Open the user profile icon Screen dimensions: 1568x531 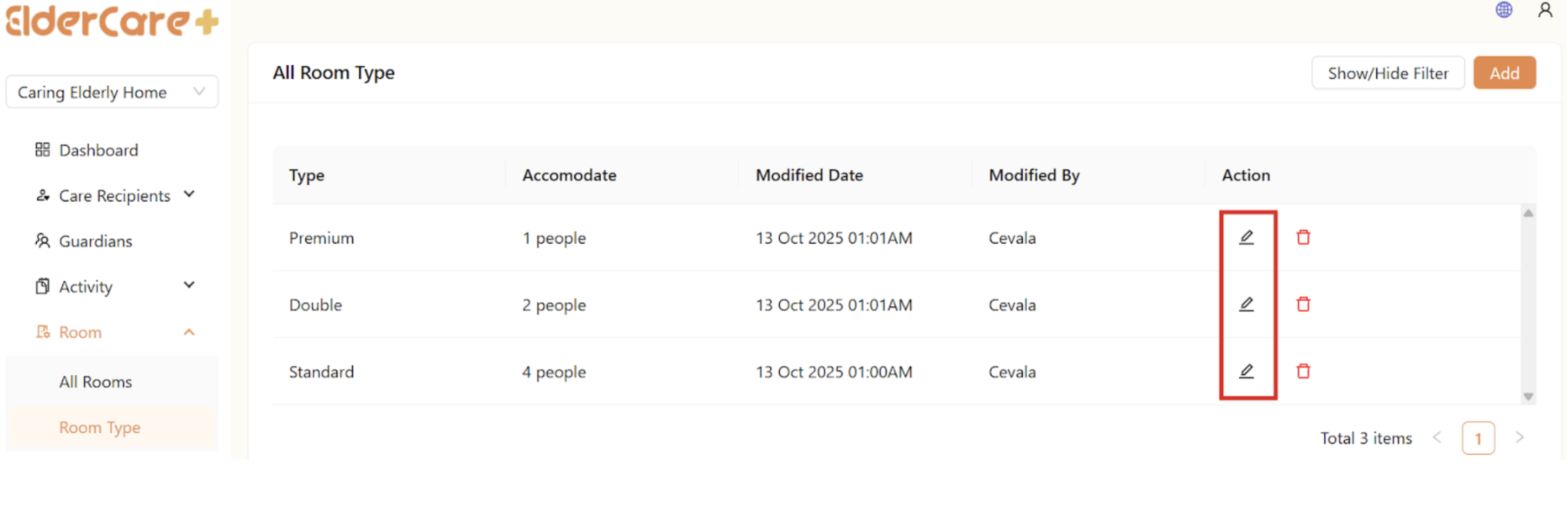1544,10
